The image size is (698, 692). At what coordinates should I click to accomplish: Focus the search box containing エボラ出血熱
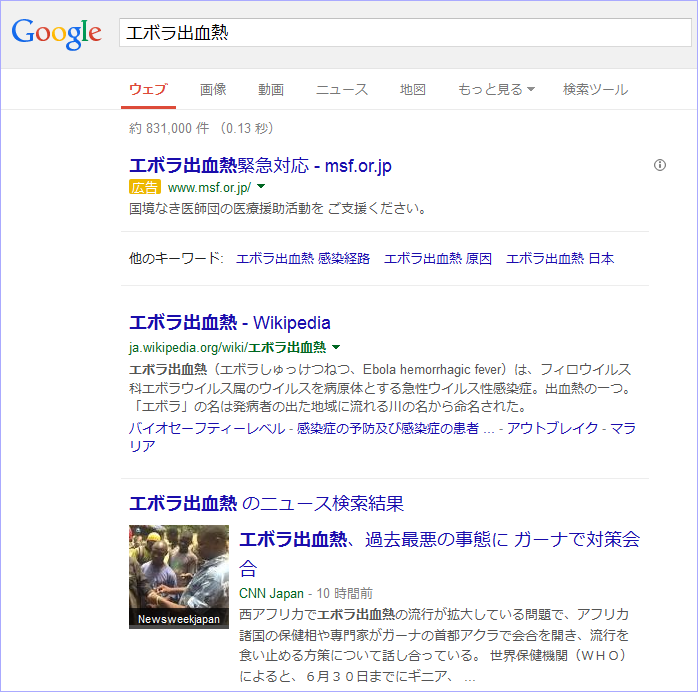405,32
